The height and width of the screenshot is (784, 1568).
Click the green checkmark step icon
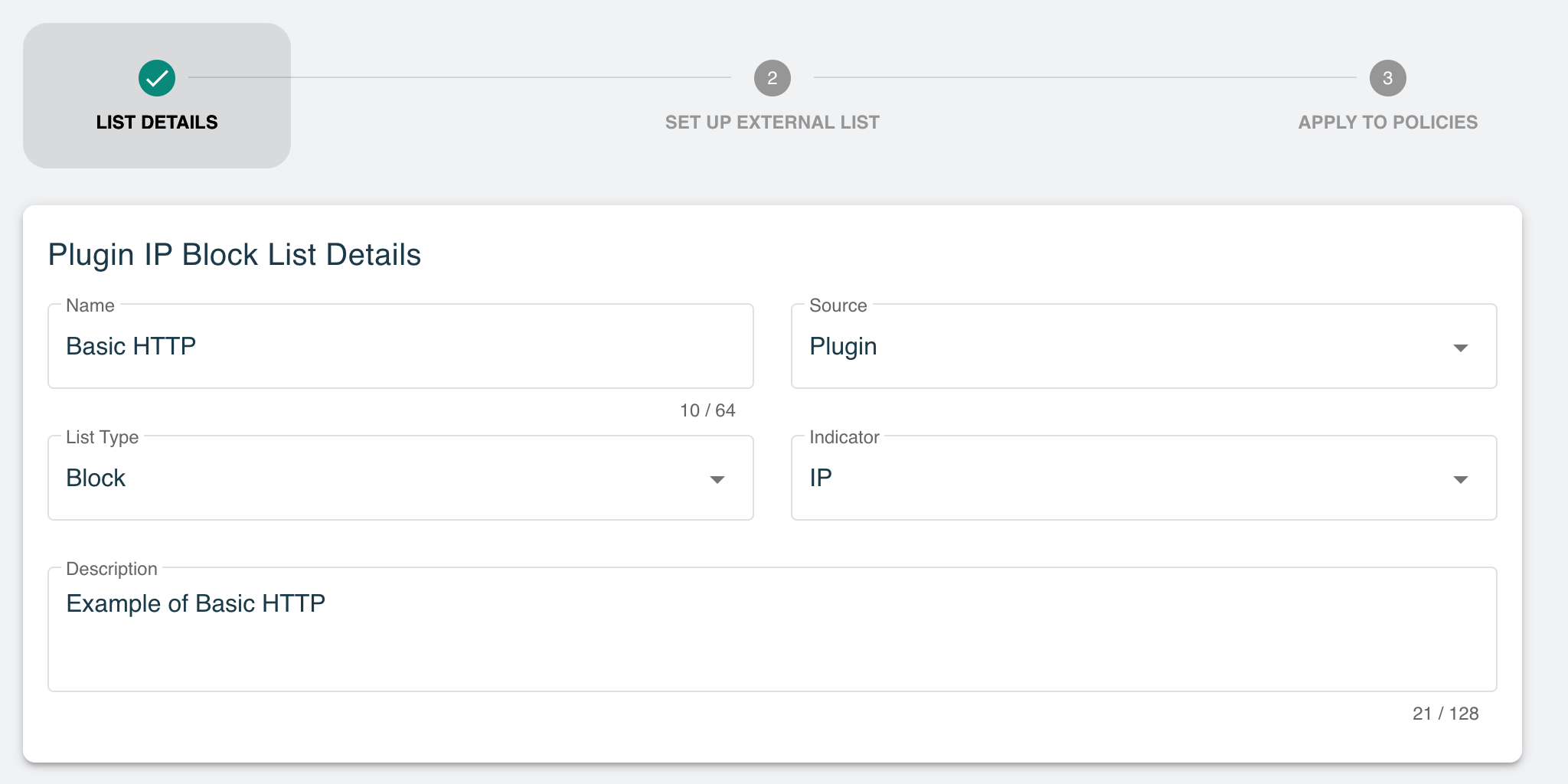pyautogui.click(x=157, y=78)
